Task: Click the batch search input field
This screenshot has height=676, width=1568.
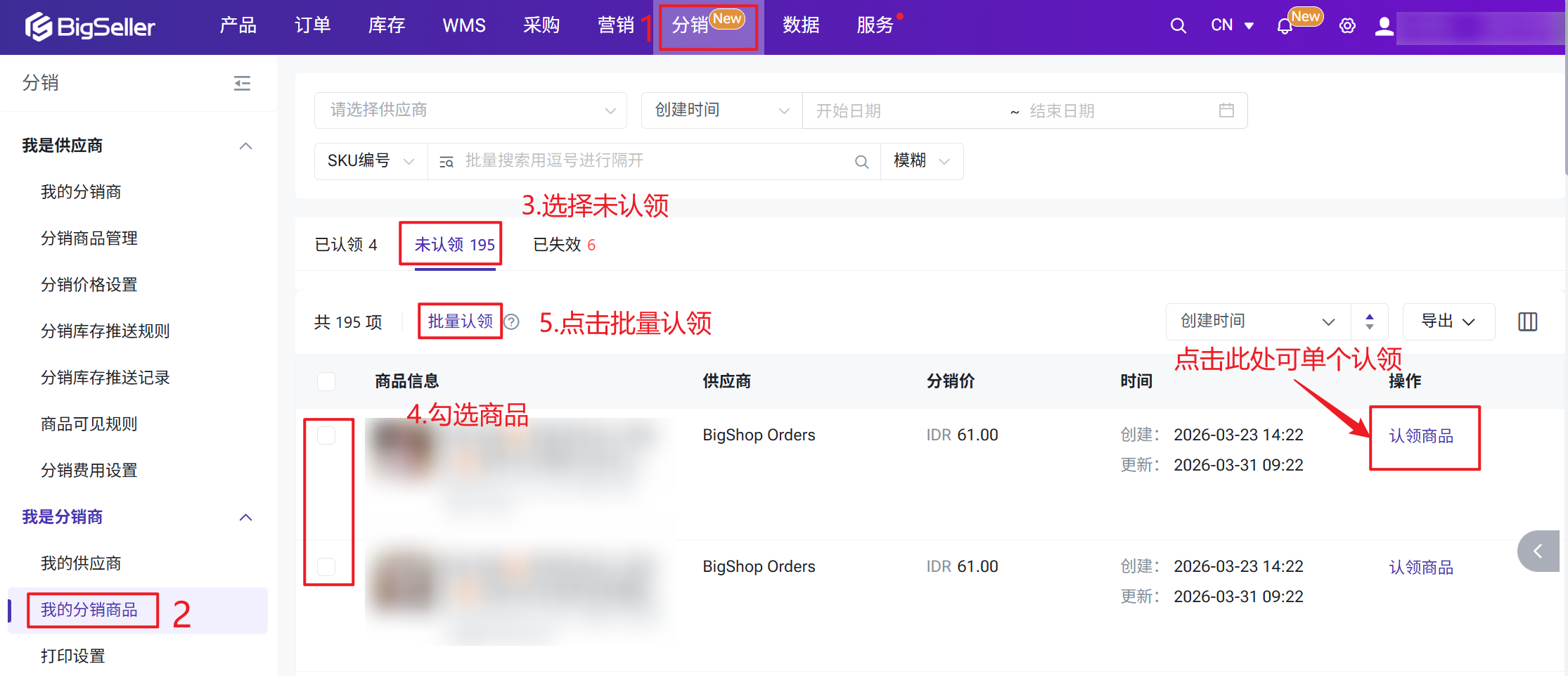Action: (x=654, y=161)
